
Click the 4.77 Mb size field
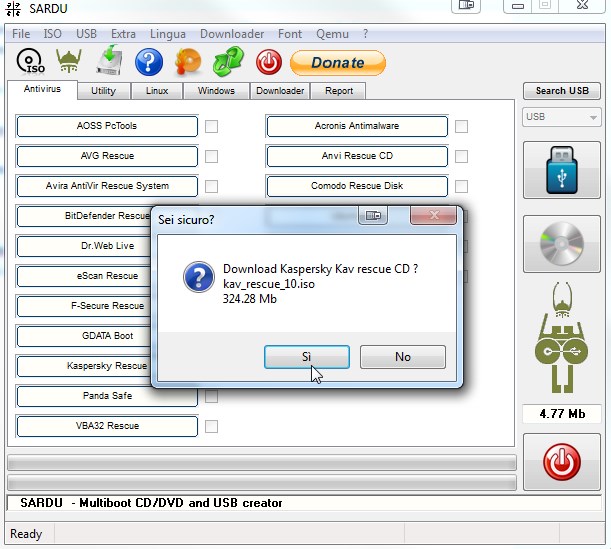562,414
